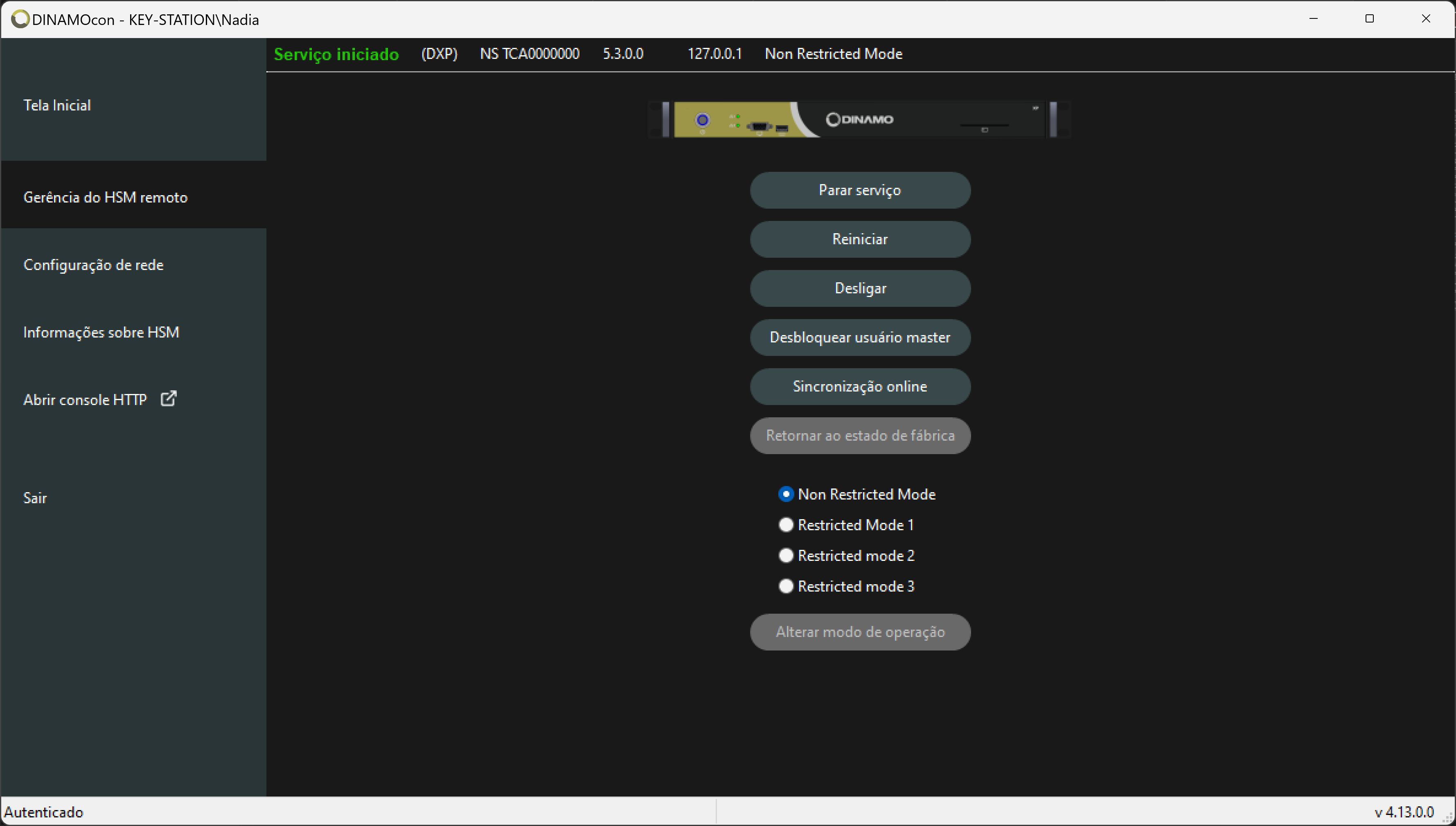Image resolution: width=1456 pixels, height=826 pixels.
Task: Click Desbloquear usuário master button
Action: pyautogui.click(x=860, y=337)
